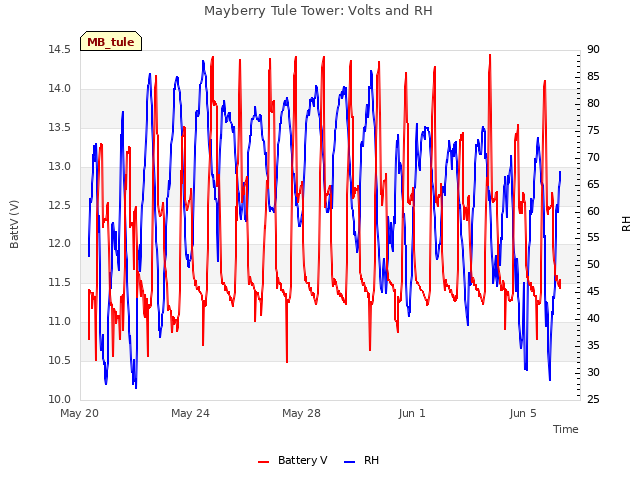
Task: Click the '25' right axis value
Action: coord(593,399)
